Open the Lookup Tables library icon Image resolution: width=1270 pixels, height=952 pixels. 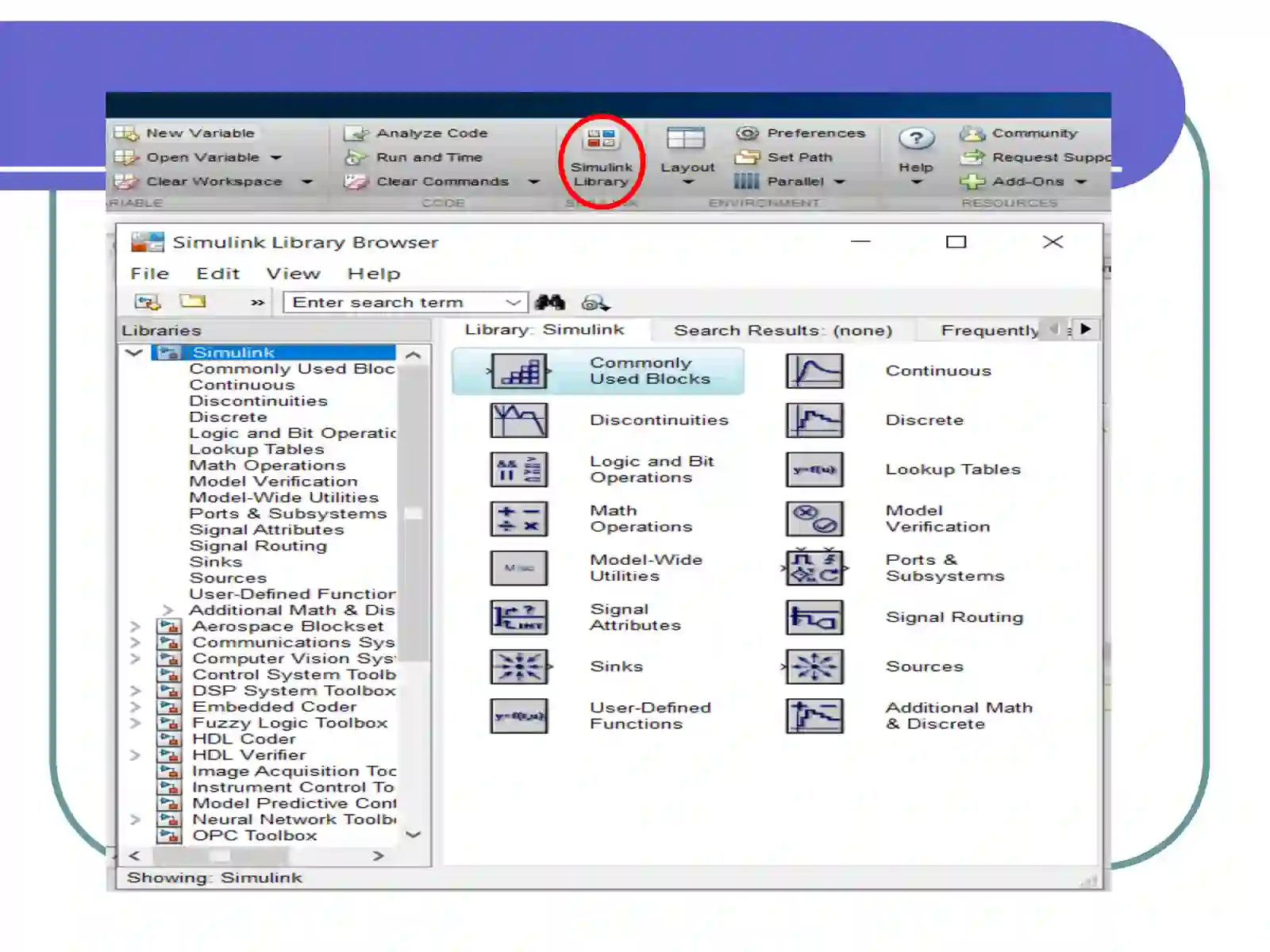[814, 470]
